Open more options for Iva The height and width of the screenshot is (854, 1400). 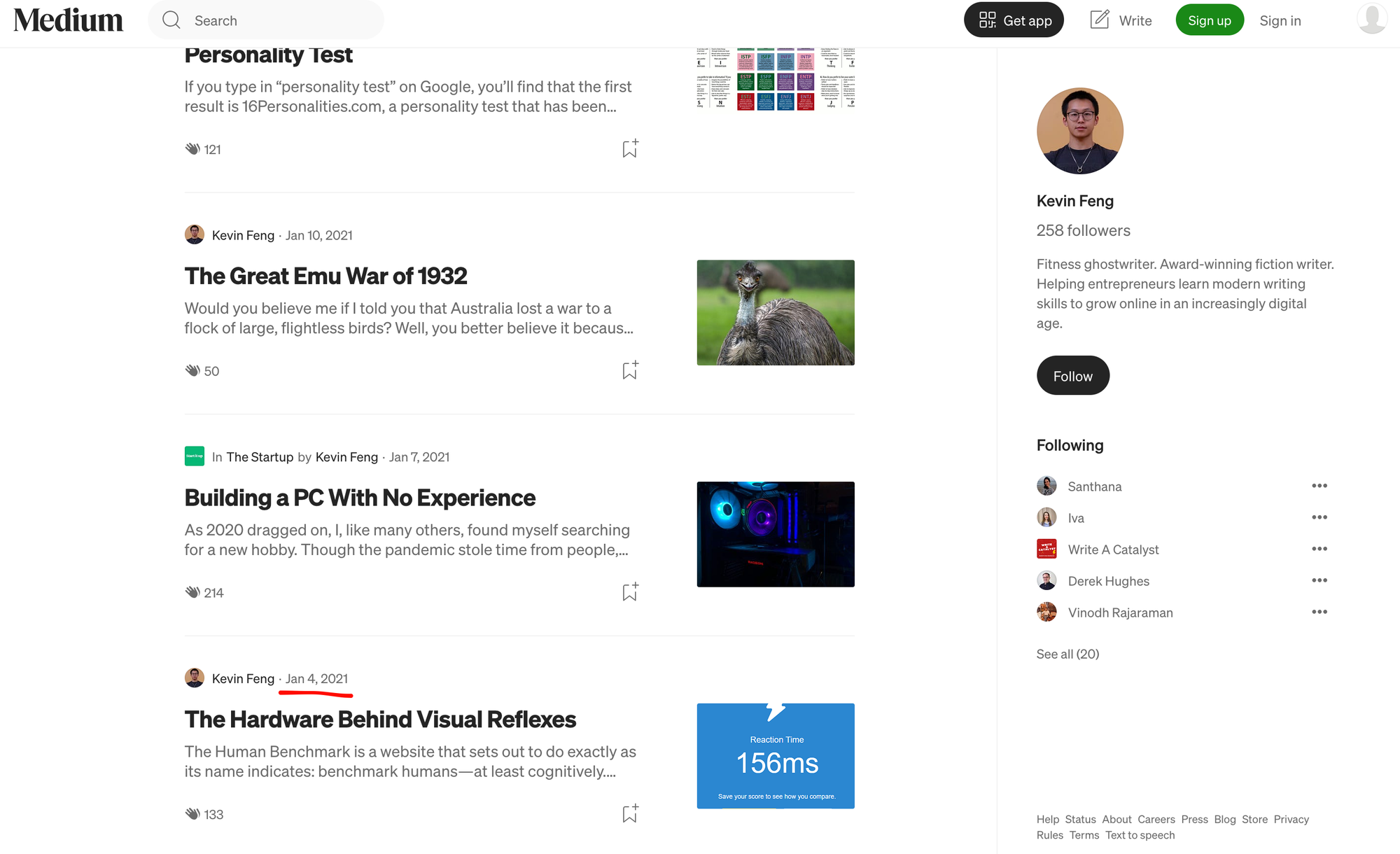pos(1319,517)
